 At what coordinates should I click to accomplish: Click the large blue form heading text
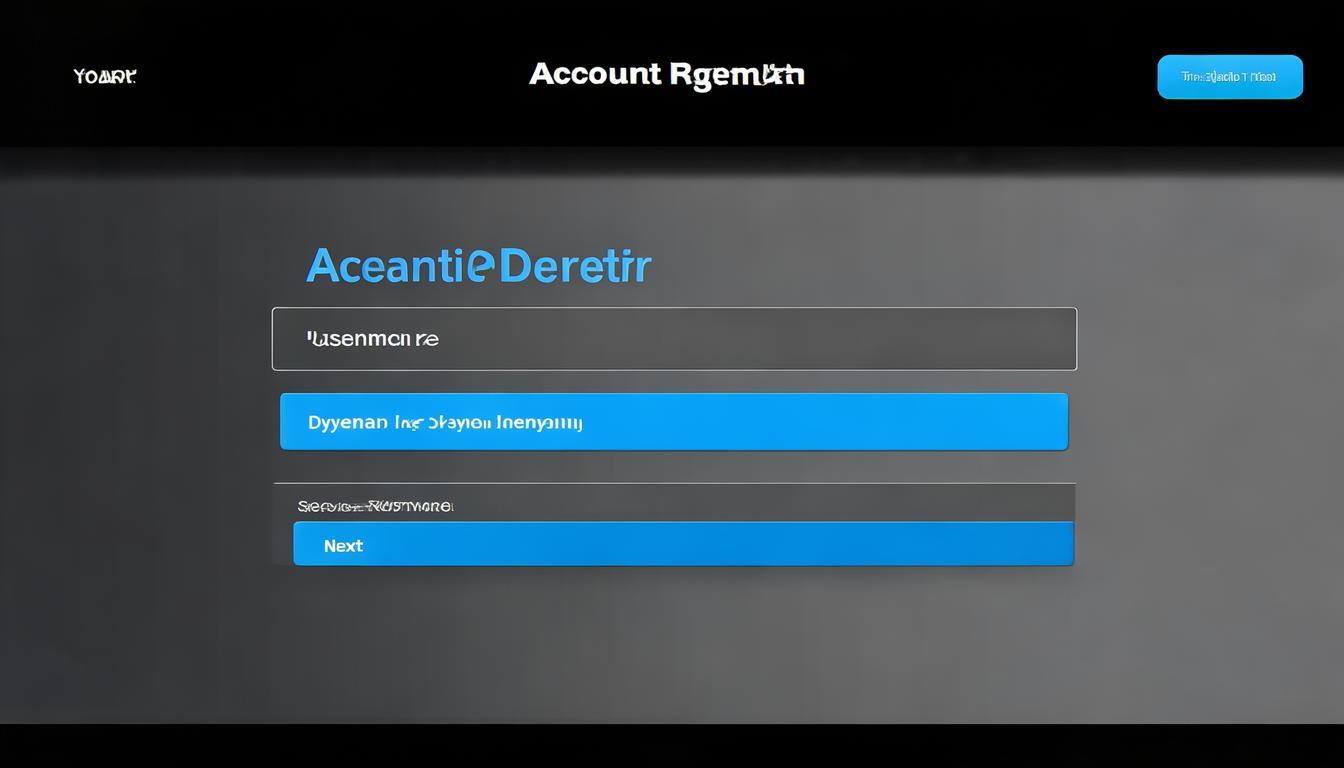coord(478,266)
